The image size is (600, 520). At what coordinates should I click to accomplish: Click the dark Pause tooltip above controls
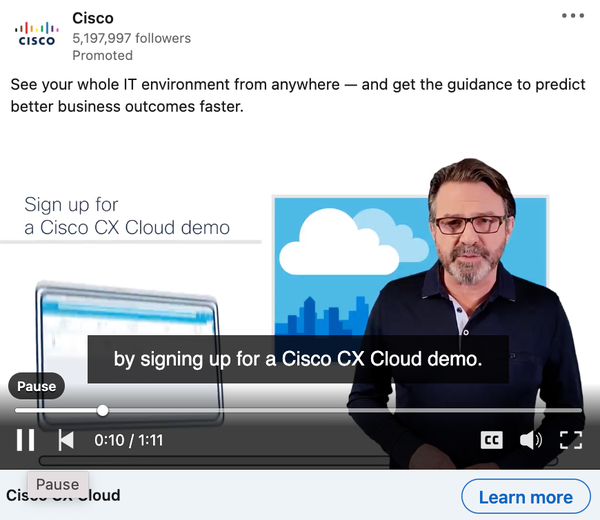coord(36,386)
